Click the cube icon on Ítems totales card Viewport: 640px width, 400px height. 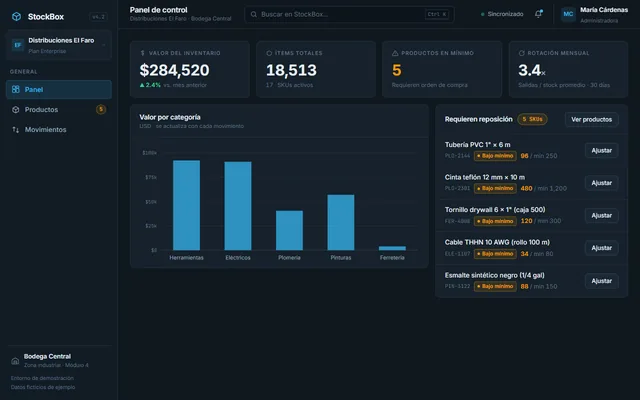269,53
